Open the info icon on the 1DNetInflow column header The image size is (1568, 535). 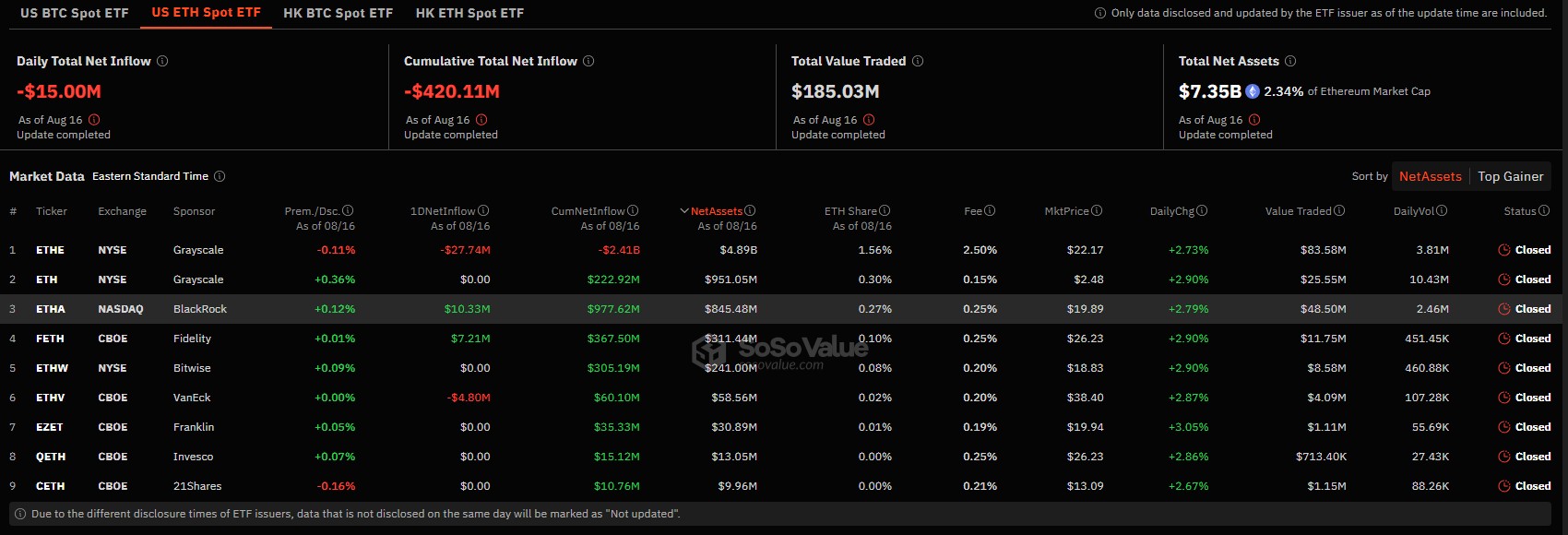coord(483,210)
